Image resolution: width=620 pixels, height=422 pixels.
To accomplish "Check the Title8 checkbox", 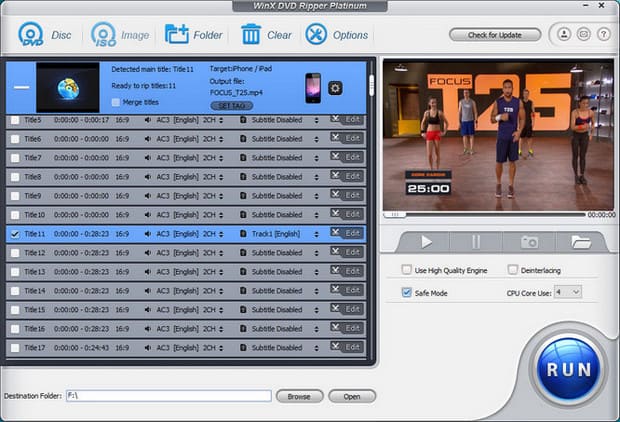I will tap(15, 177).
